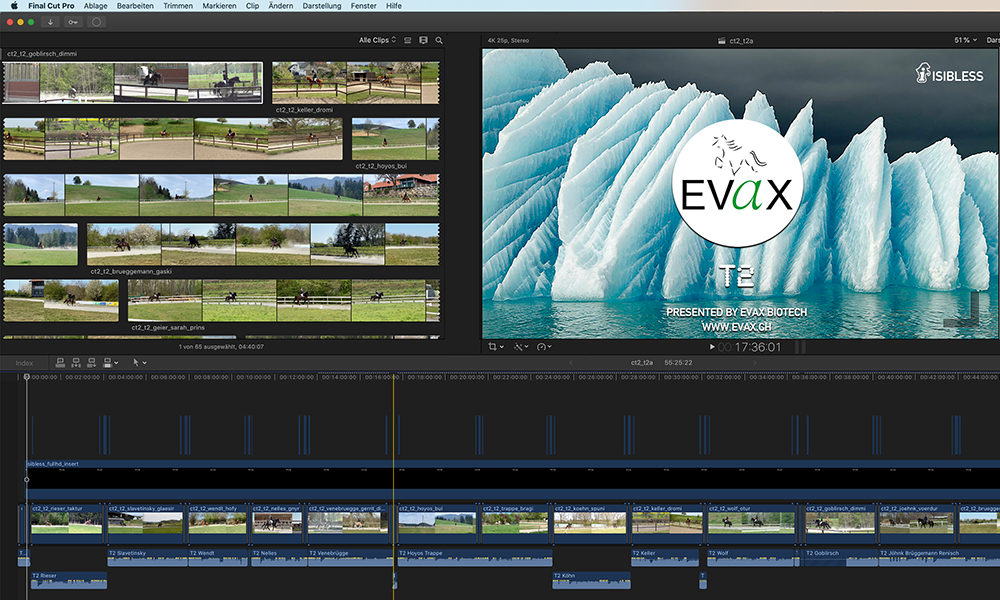Select the T2 Rieser audio clip
This screenshot has height=600, width=1000.
coord(69,580)
